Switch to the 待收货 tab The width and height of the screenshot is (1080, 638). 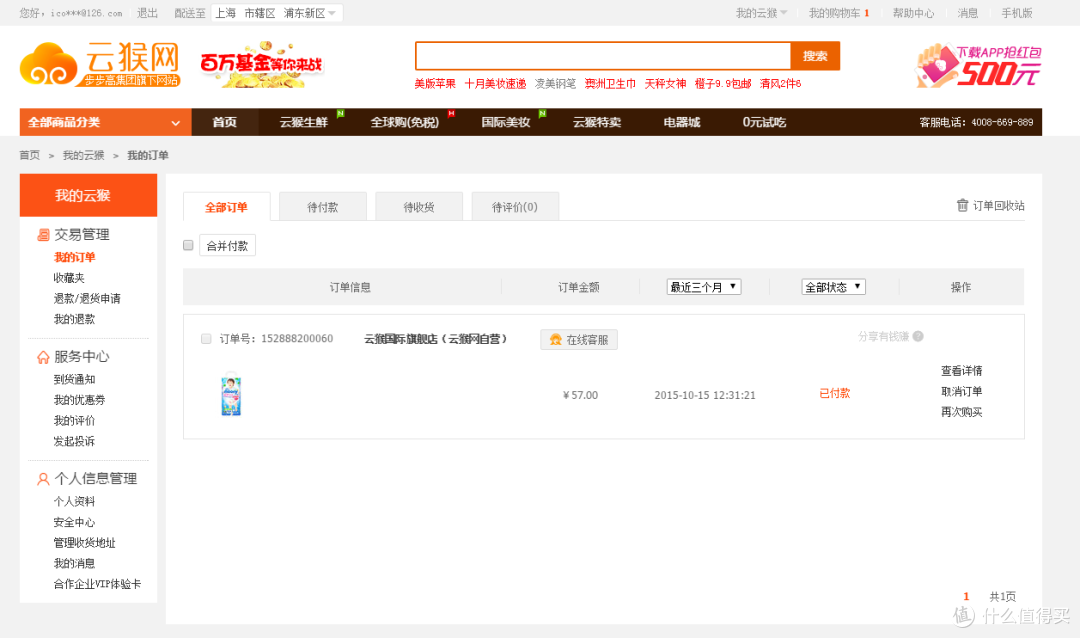coord(419,207)
